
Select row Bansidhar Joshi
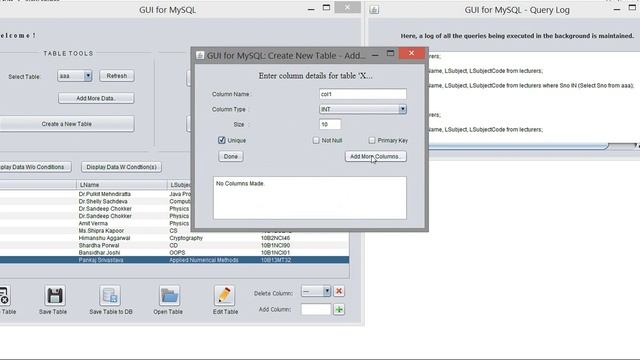pyautogui.click(x=174, y=253)
